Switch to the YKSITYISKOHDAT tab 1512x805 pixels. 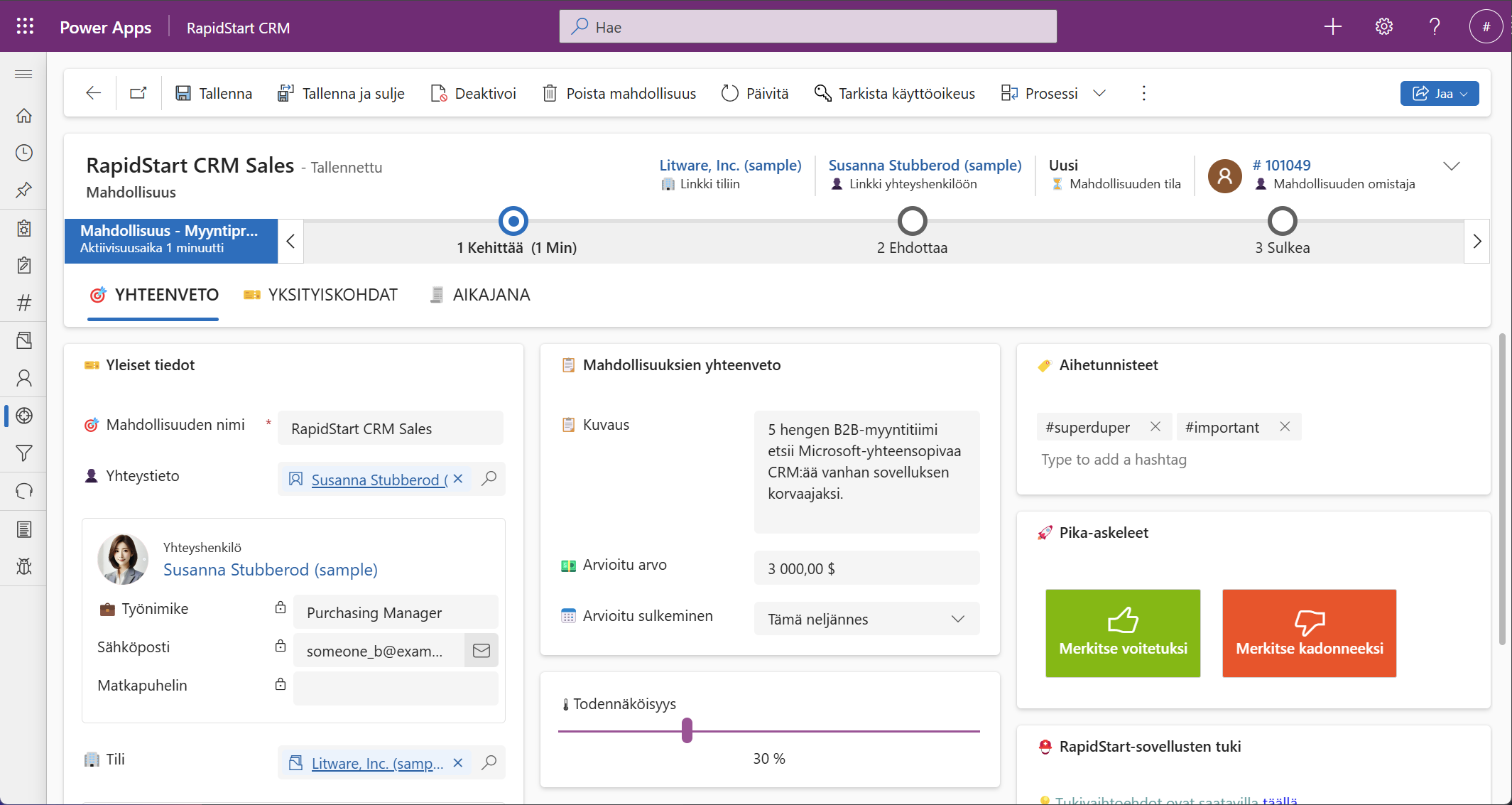coord(332,294)
